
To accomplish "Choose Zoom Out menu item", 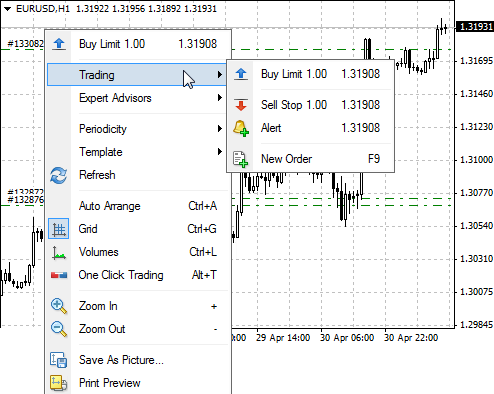I will tap(138, 329).
